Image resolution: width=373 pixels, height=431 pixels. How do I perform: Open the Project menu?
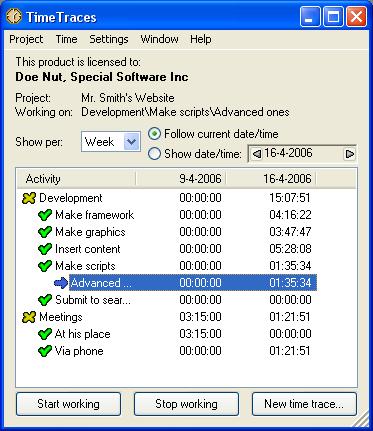point(26,39)
